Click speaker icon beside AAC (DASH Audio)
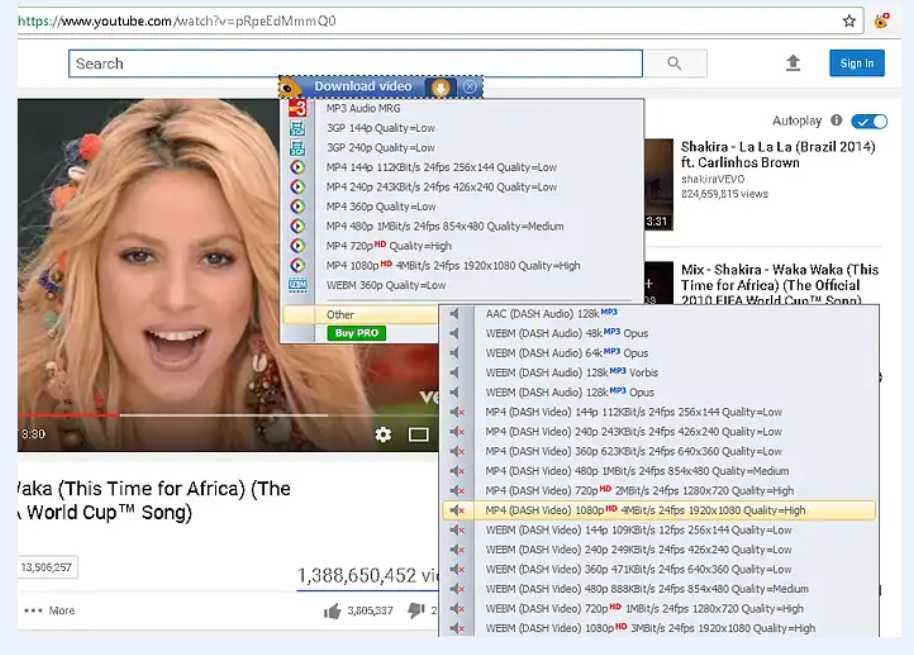This screenshot has width=914, height=655. pos(455,314)
